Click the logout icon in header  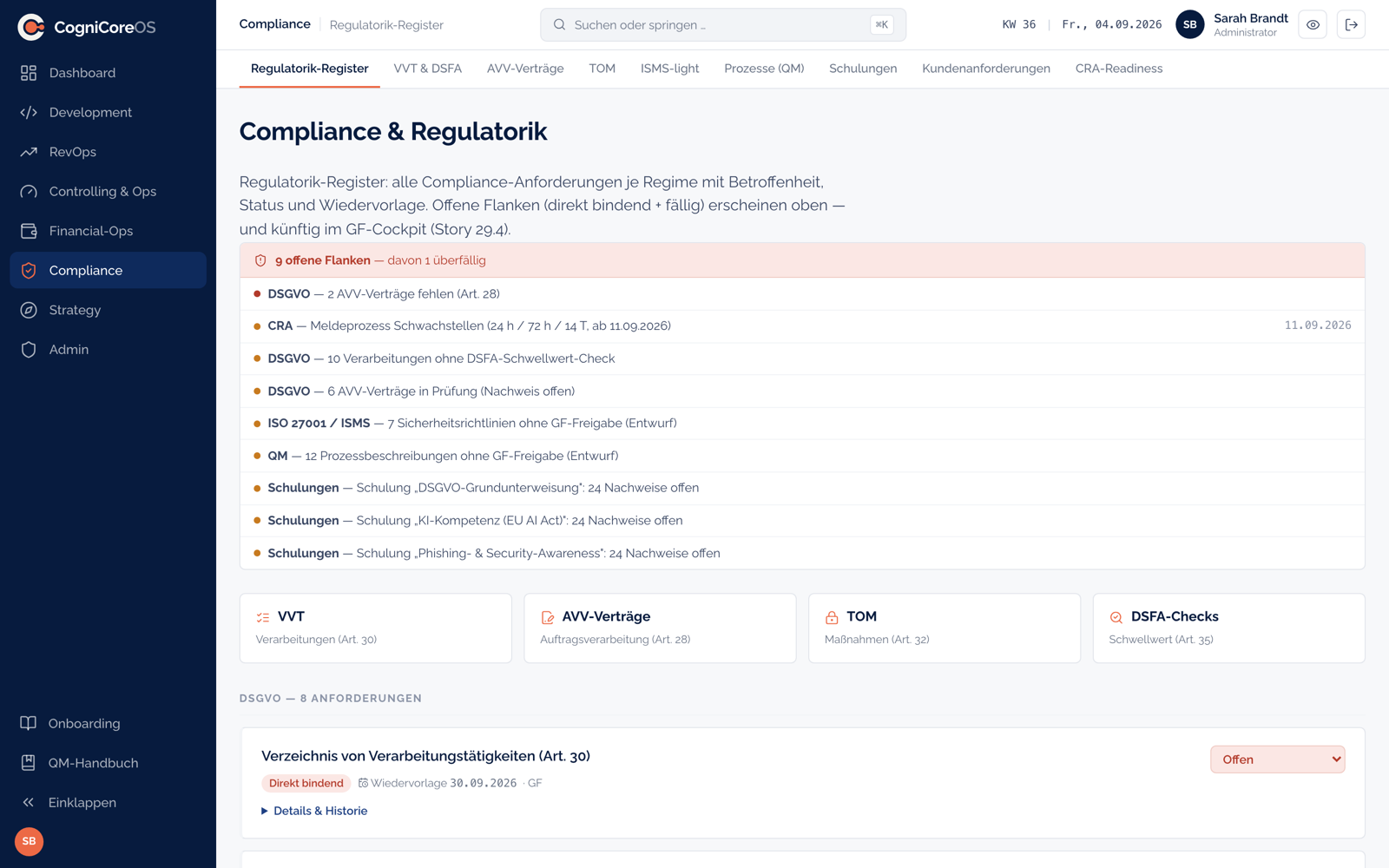click(1351, 25)
